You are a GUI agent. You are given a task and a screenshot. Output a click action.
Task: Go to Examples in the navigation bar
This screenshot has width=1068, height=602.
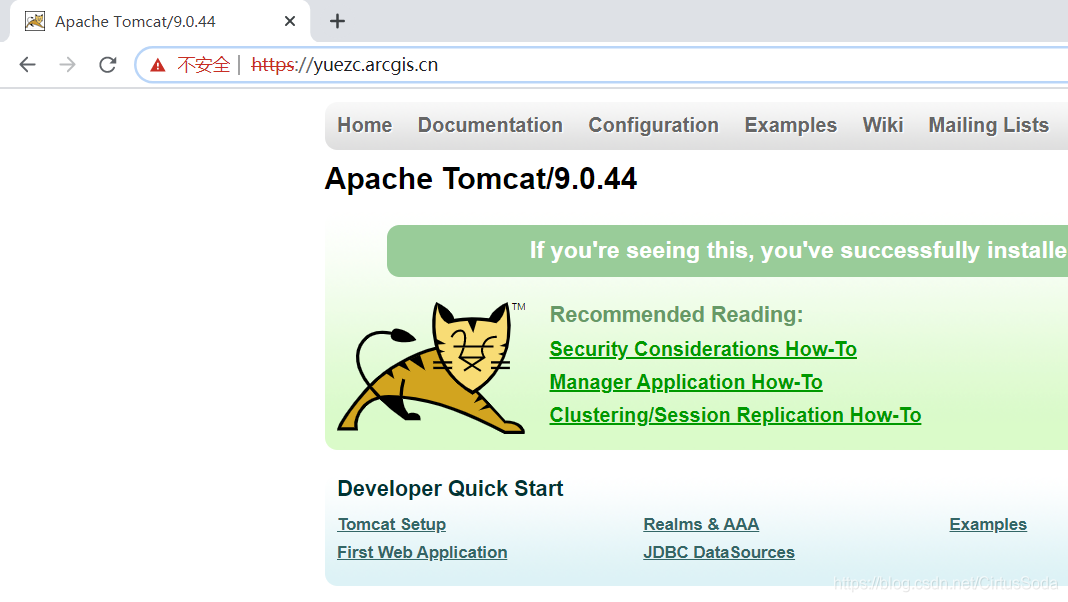[x=791, y=125]
